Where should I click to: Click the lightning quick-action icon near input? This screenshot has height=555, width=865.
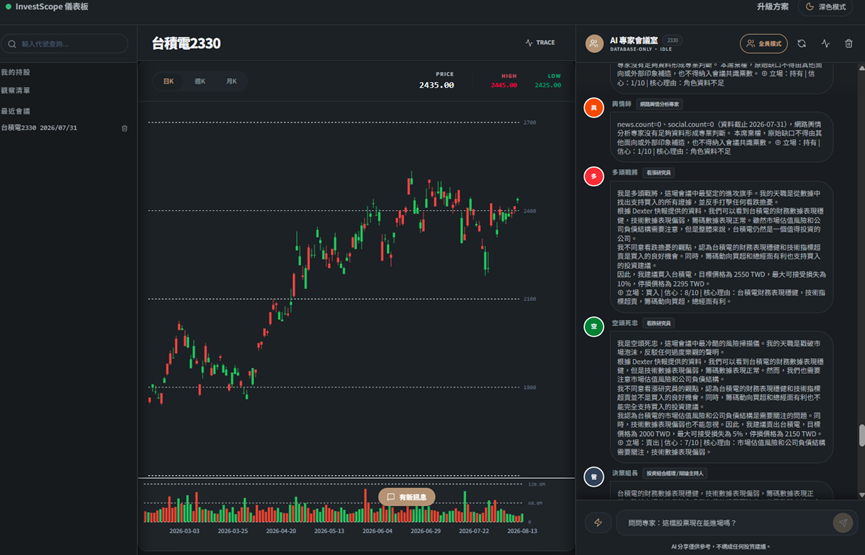click(598, 523)
